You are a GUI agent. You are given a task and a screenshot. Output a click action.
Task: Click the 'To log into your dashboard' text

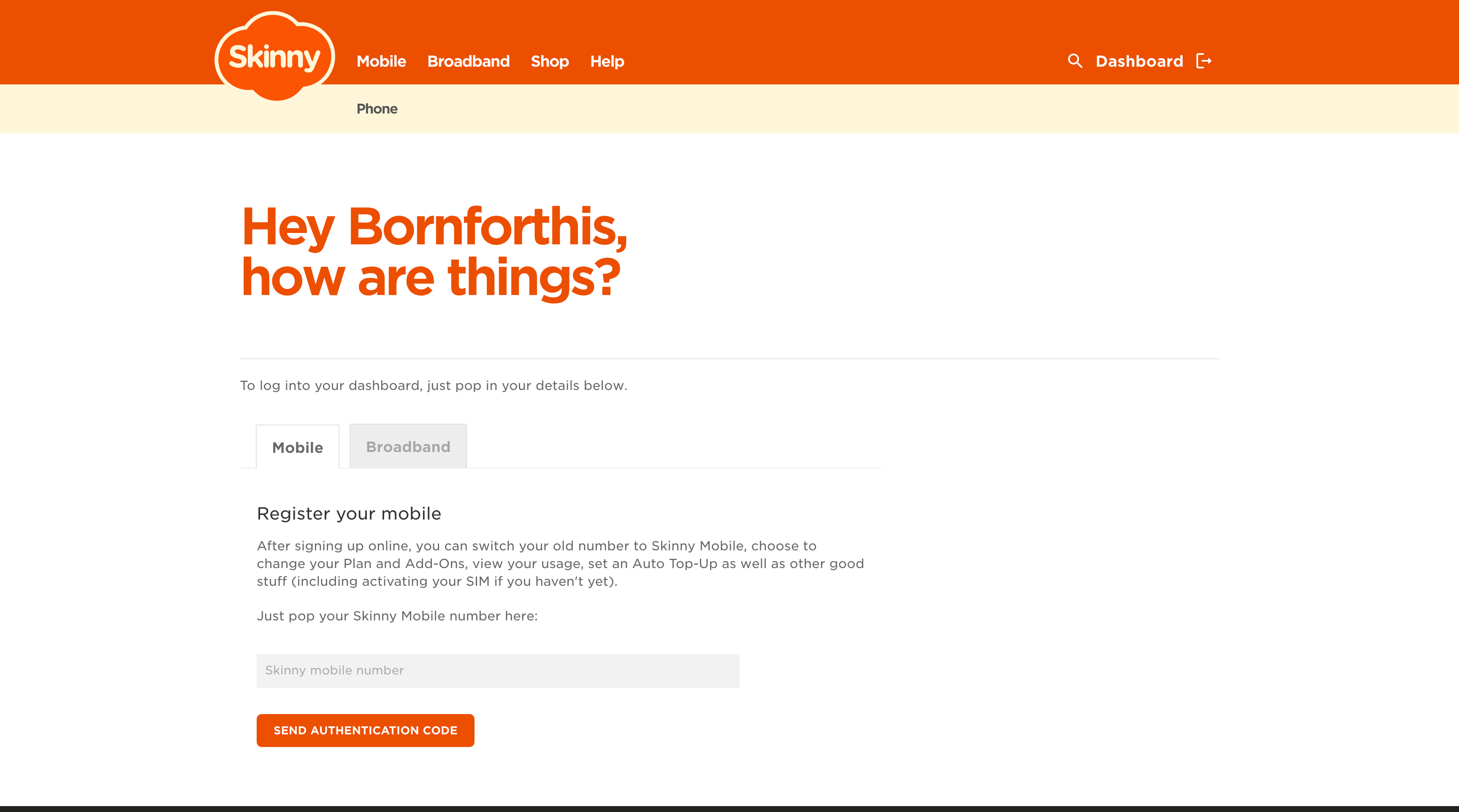pos(433,386)
